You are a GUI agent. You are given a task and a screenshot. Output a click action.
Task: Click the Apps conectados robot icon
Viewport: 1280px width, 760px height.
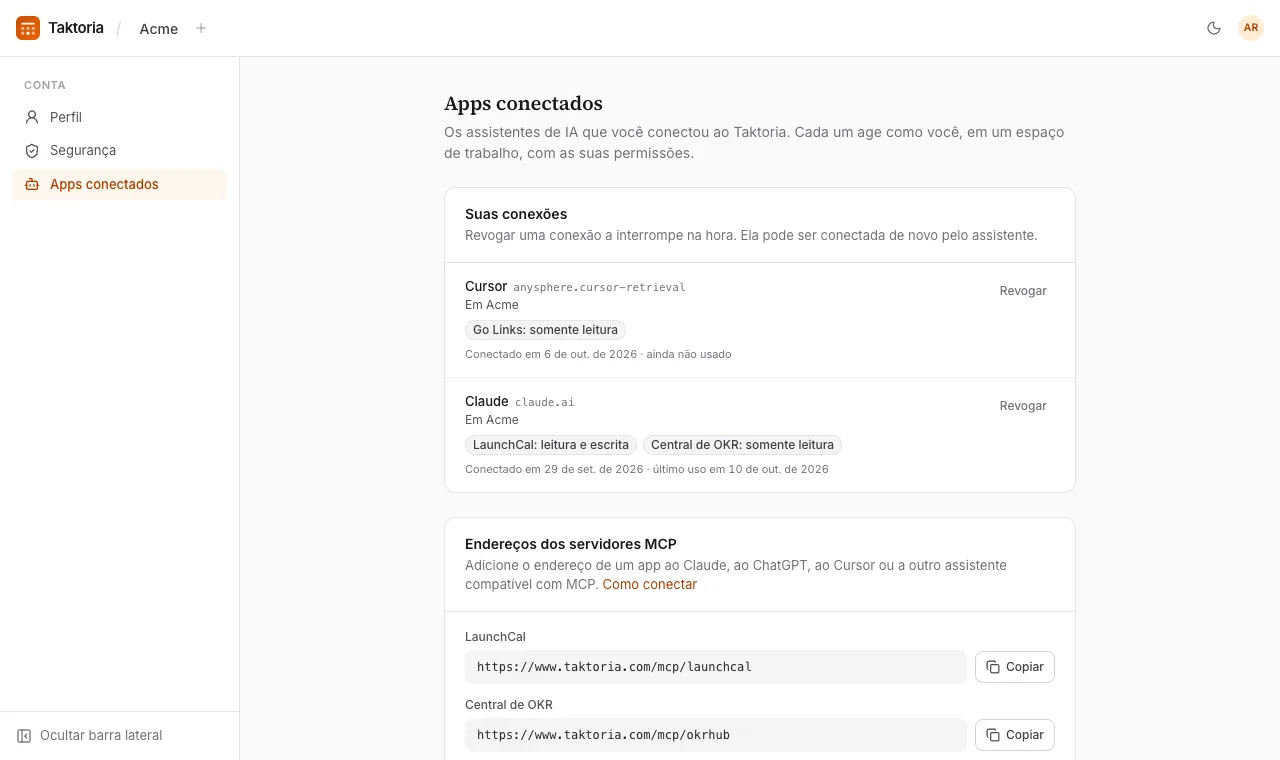click(32, 184)
